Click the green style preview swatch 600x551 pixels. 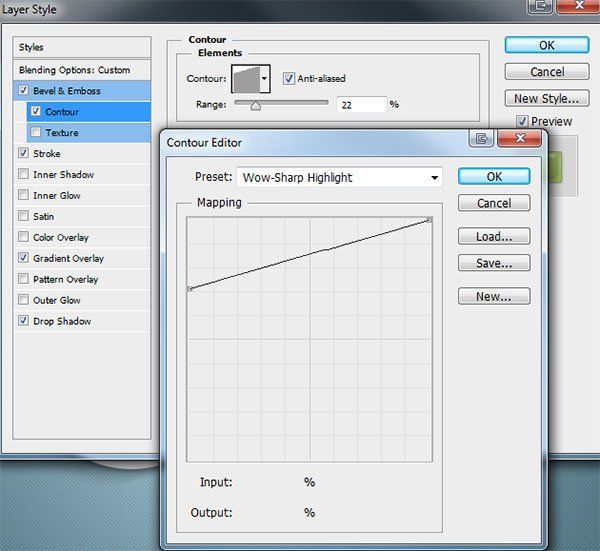(556, 167)
